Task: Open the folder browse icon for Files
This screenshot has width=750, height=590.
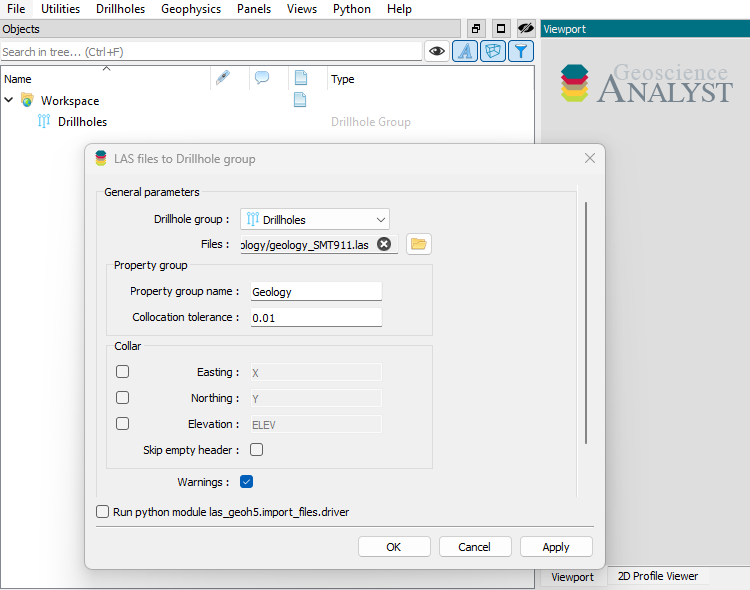Action: pyautogui.click(x=418, y=244)
